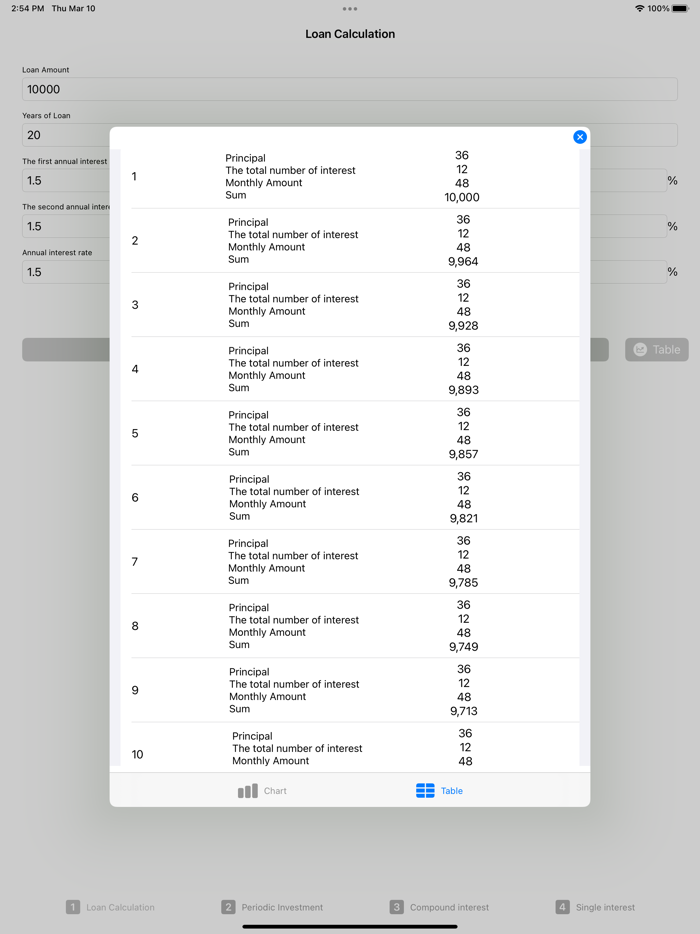Select row 5 in the payment table
Screen dimensions: 700x934
click(x=350, y=433)
